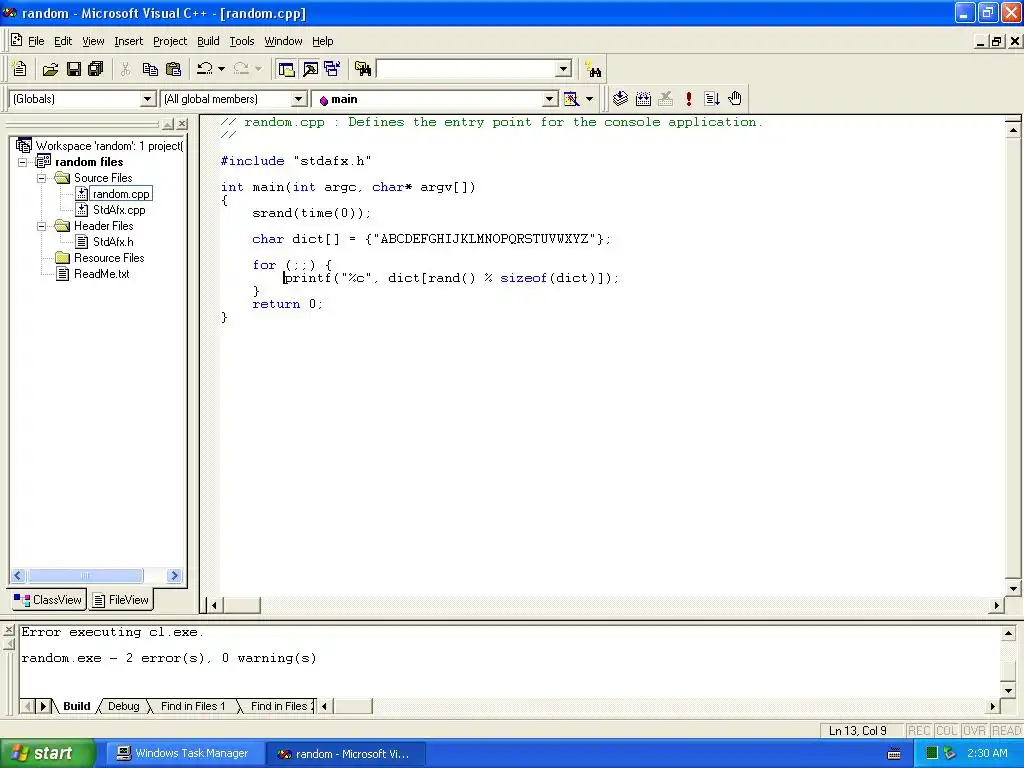Switch to the ClassView tab
This screenshot has width=1024, height=768.
pos(48,600)
